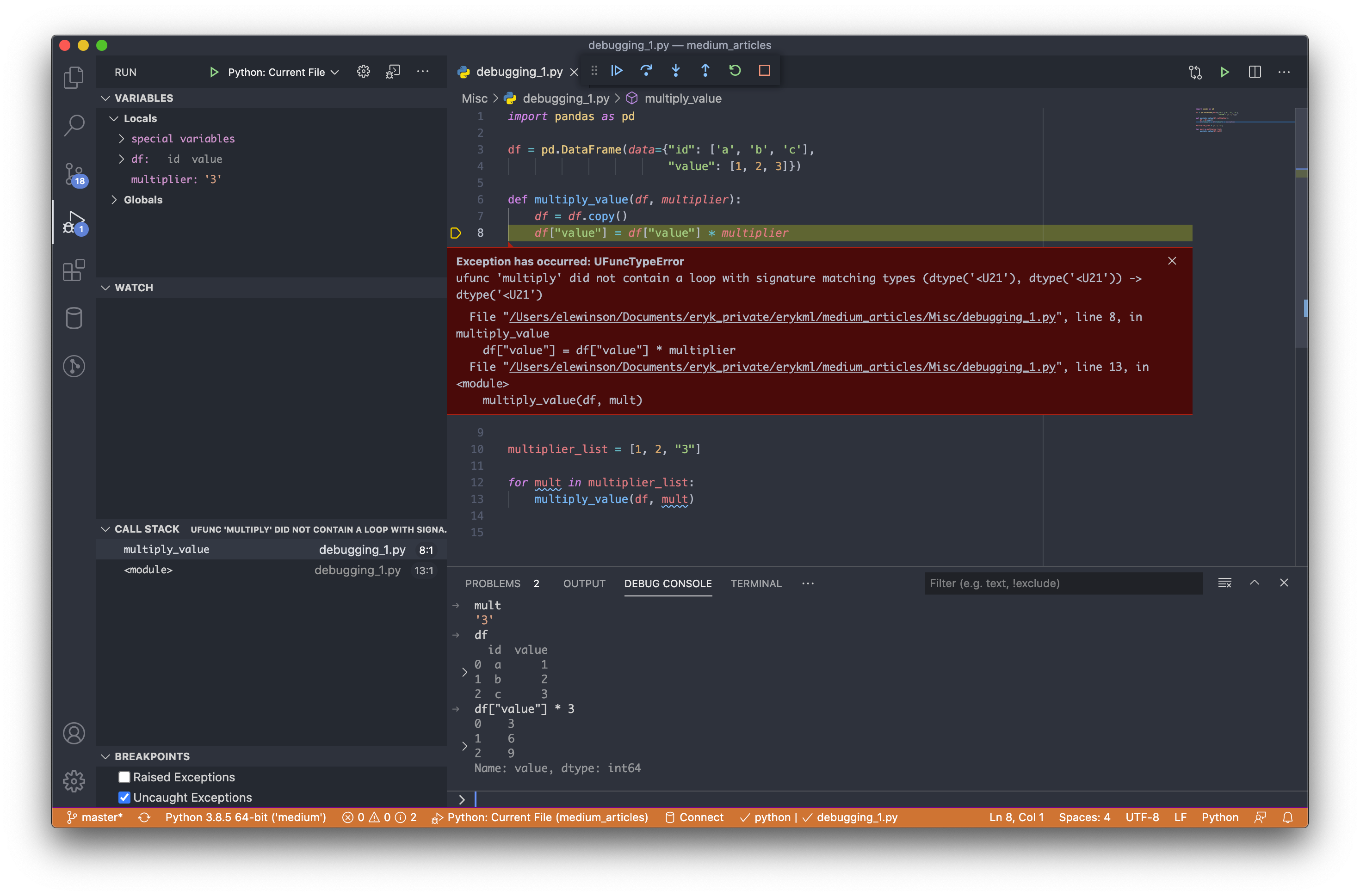Click the Step Over debug button
The height and width of the screenshot is (896, 1360).
click(646, 71)
